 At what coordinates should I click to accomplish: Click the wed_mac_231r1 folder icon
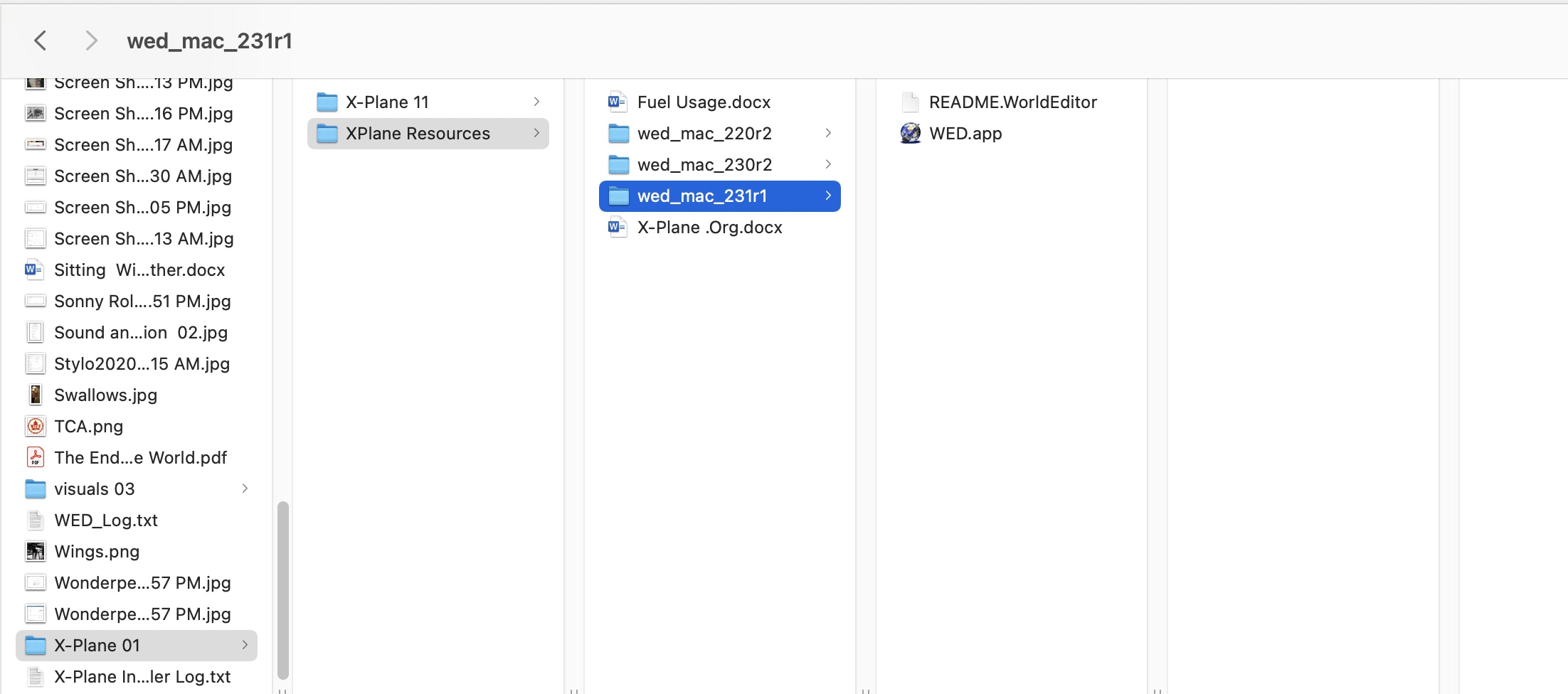coord(619,196)
